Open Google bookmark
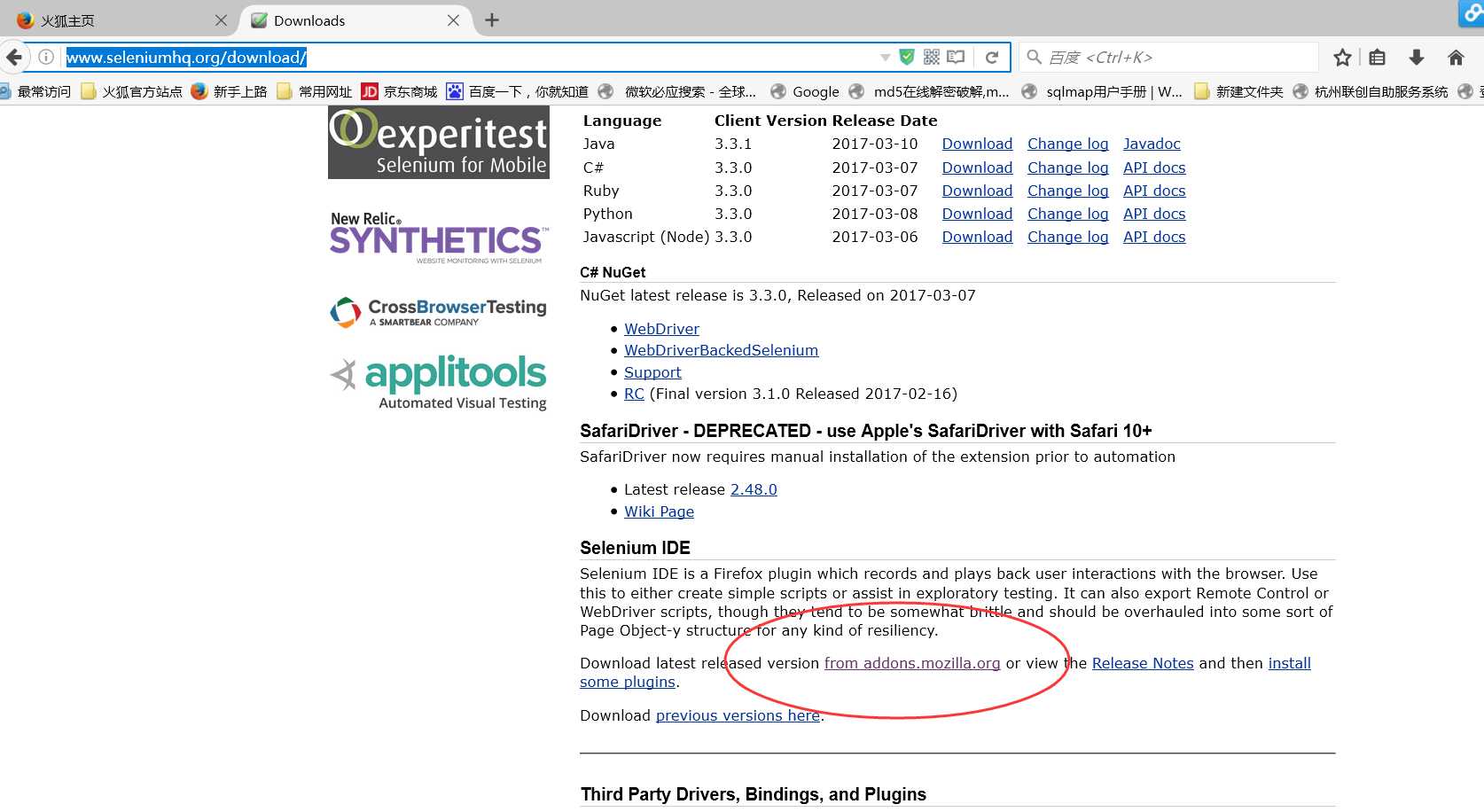1484x812 pixels. click(805, 91)
